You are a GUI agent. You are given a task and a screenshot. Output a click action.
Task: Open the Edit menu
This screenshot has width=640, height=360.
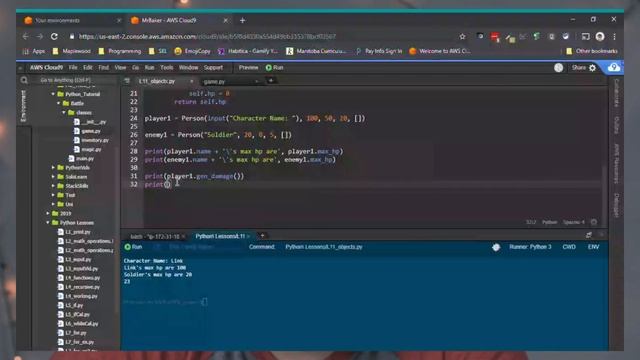click(x=88, y=68)
